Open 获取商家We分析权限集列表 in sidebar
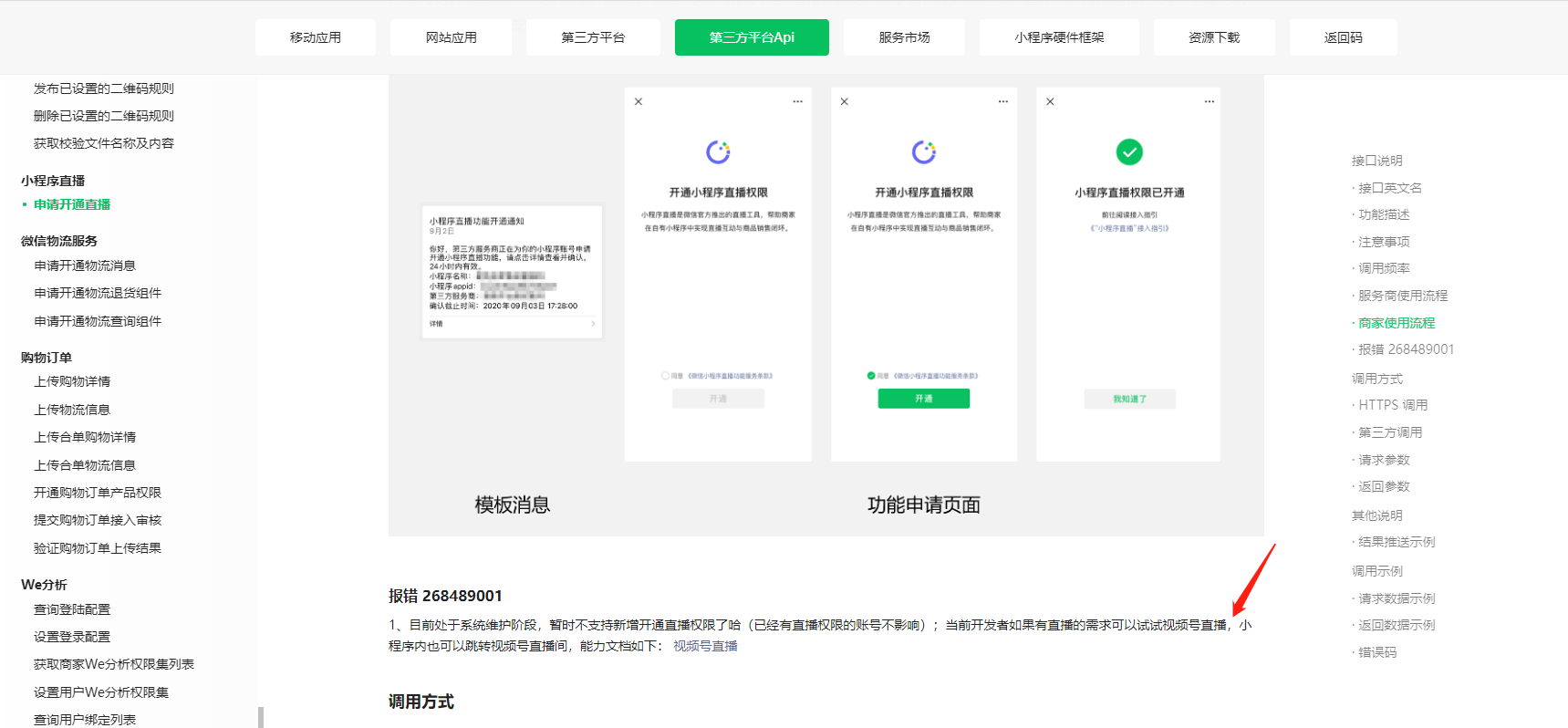Screen dimensions: 1568x728 click(114, 664)
